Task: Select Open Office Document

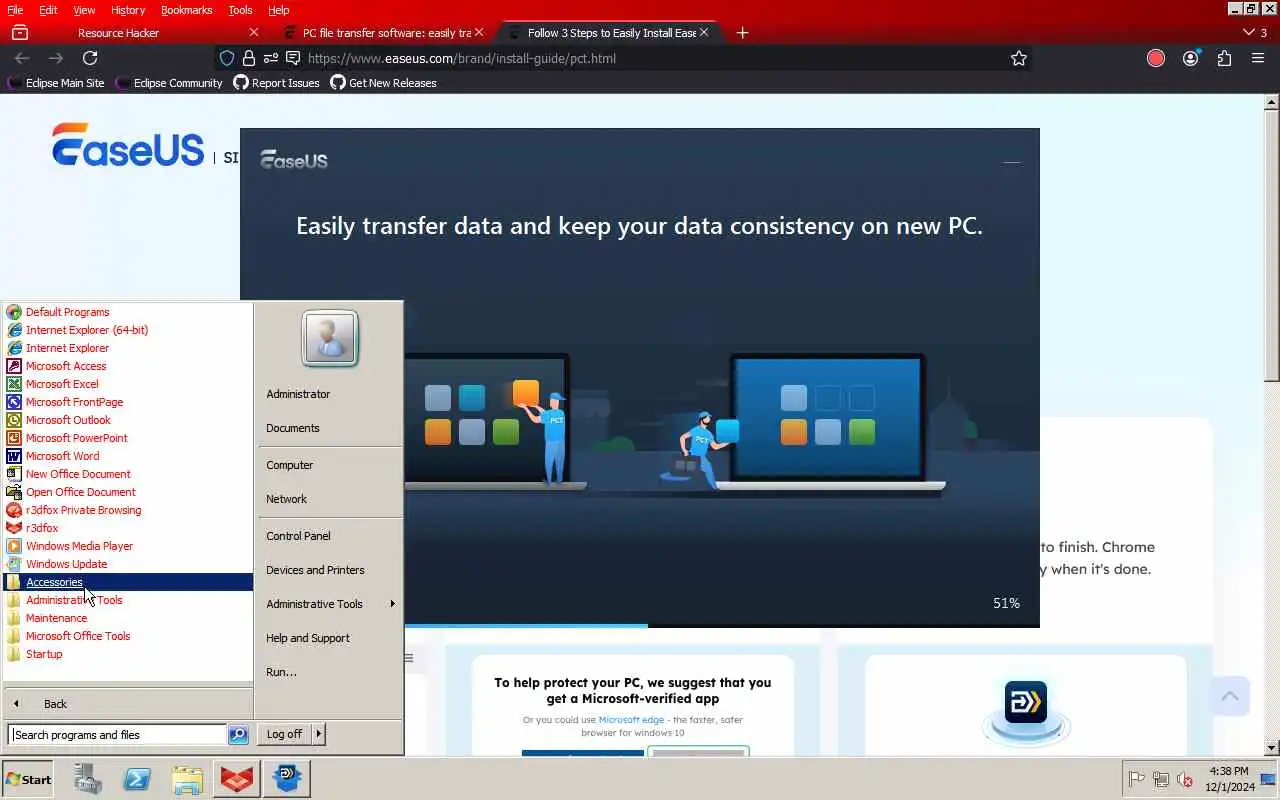Action: pyautogui.click(x=80, y=492)
